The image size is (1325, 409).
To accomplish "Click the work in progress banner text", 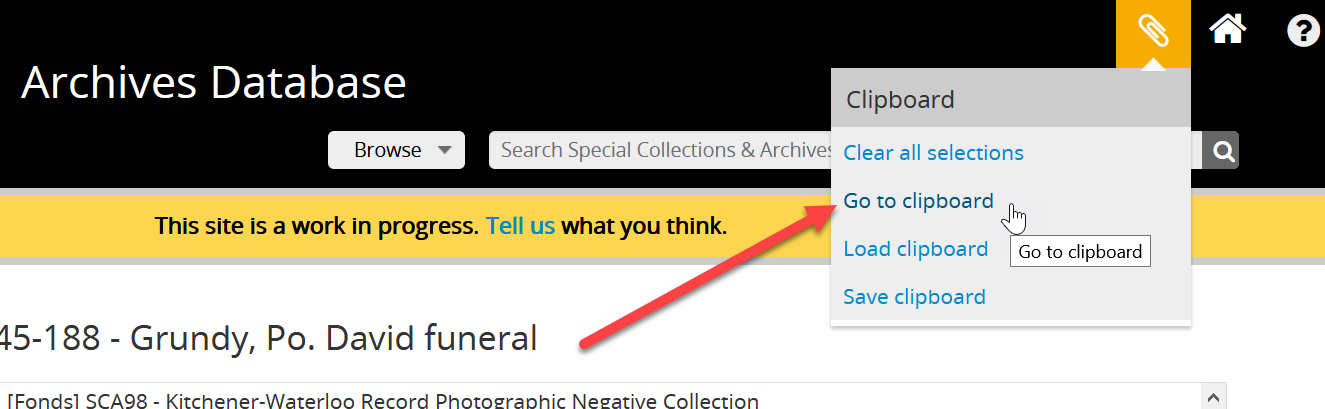I will 316,226.
